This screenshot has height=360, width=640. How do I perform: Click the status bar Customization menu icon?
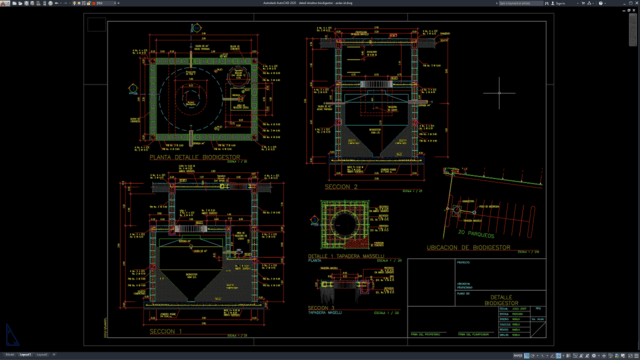636,356
